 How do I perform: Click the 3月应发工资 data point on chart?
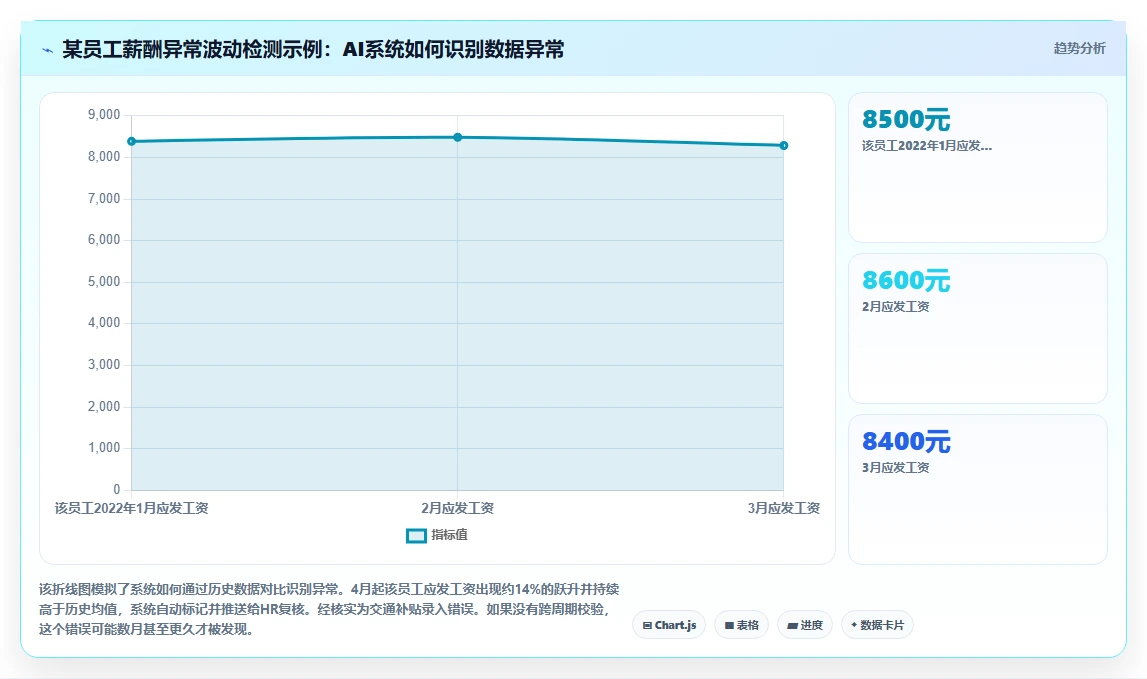point(783,146)
